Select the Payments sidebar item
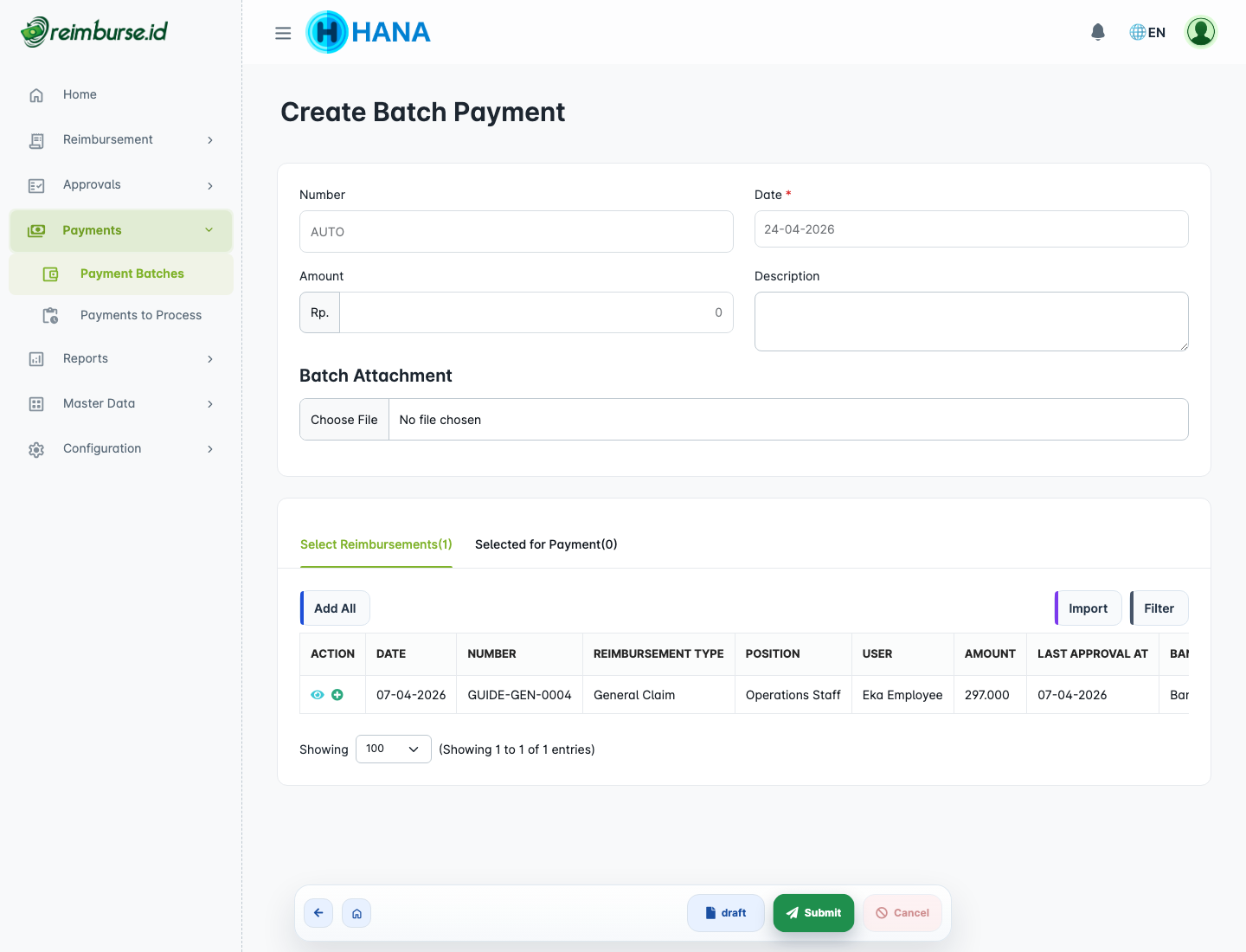 tap(92, 230)
